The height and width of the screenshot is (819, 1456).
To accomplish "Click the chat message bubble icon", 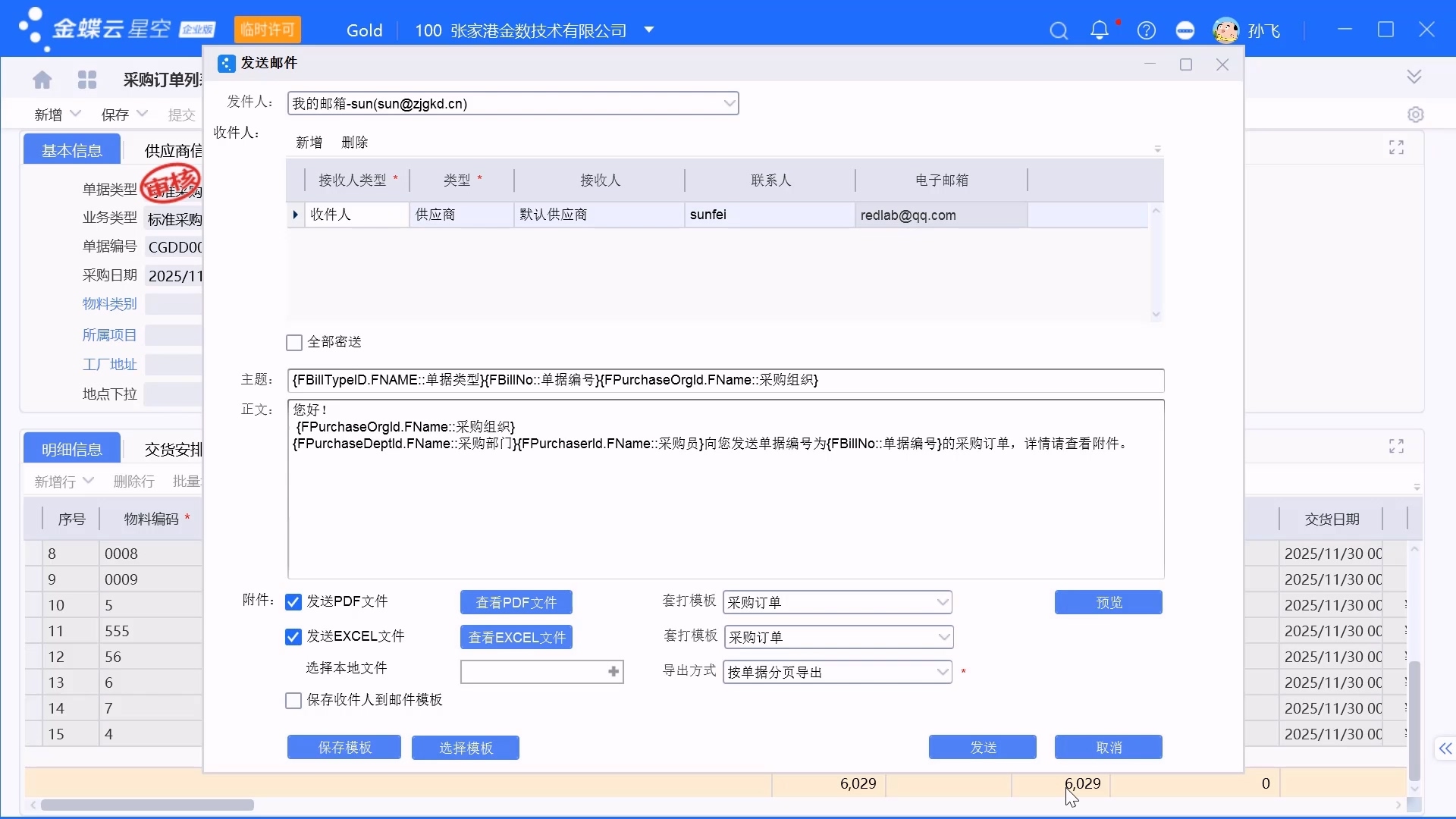I will point(1185,30).
